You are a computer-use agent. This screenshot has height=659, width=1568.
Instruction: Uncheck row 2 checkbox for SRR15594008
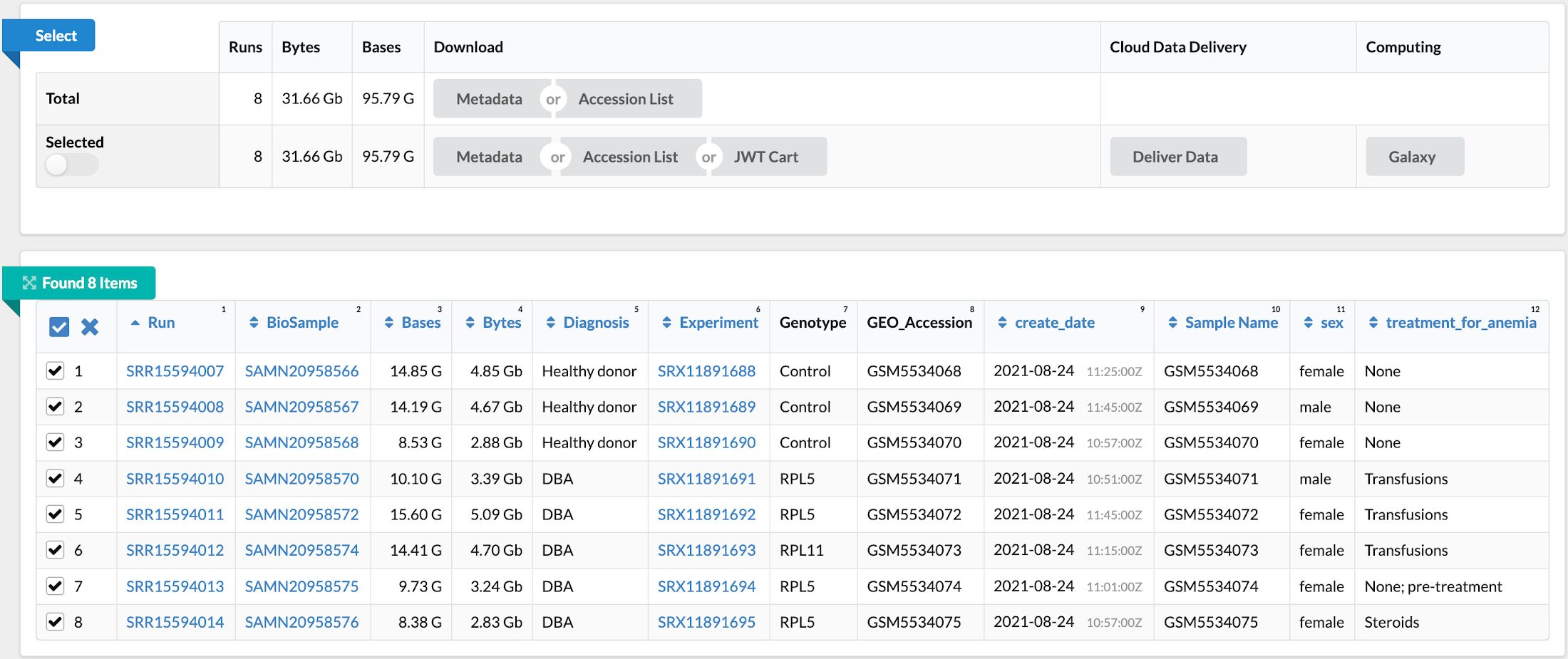56,406
